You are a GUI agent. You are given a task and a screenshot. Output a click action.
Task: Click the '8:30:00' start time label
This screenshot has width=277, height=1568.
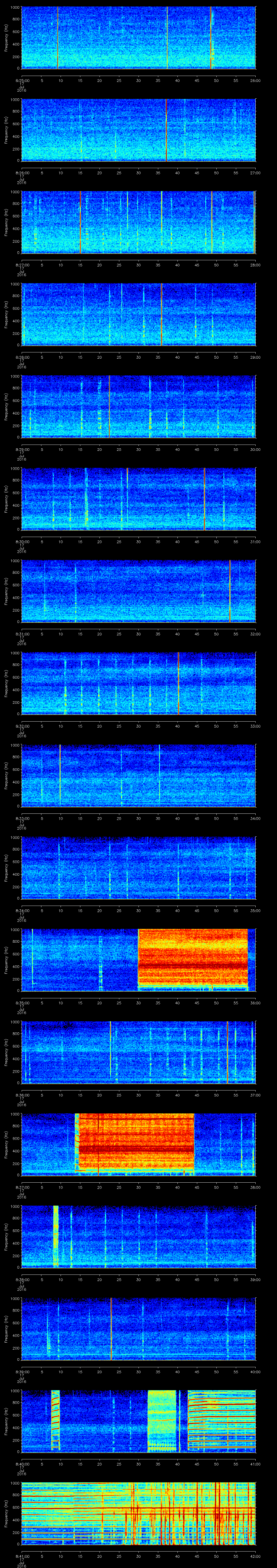click(22, 542)
